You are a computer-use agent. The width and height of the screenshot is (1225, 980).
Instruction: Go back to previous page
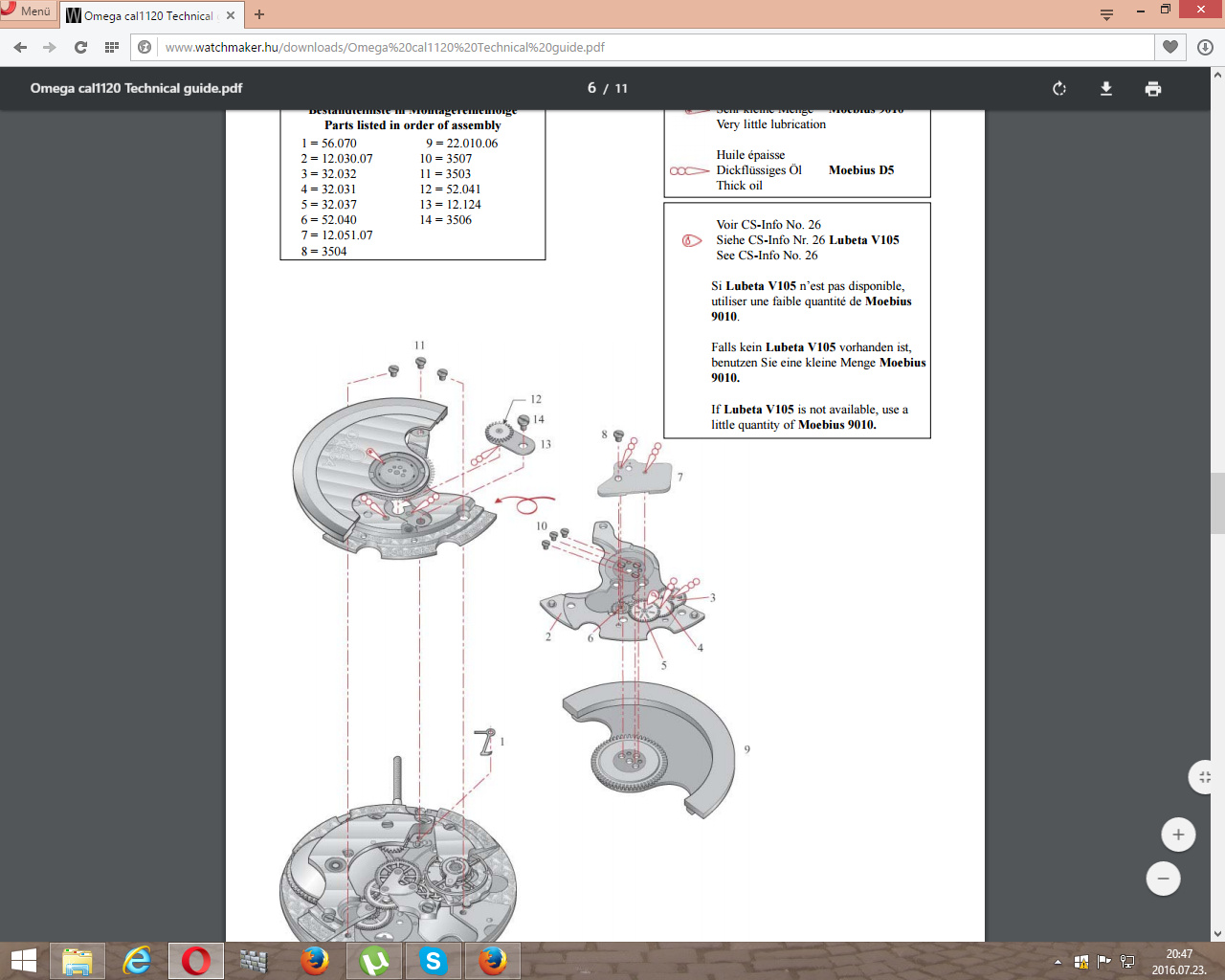pyautogui.click(x=20, y=47)
